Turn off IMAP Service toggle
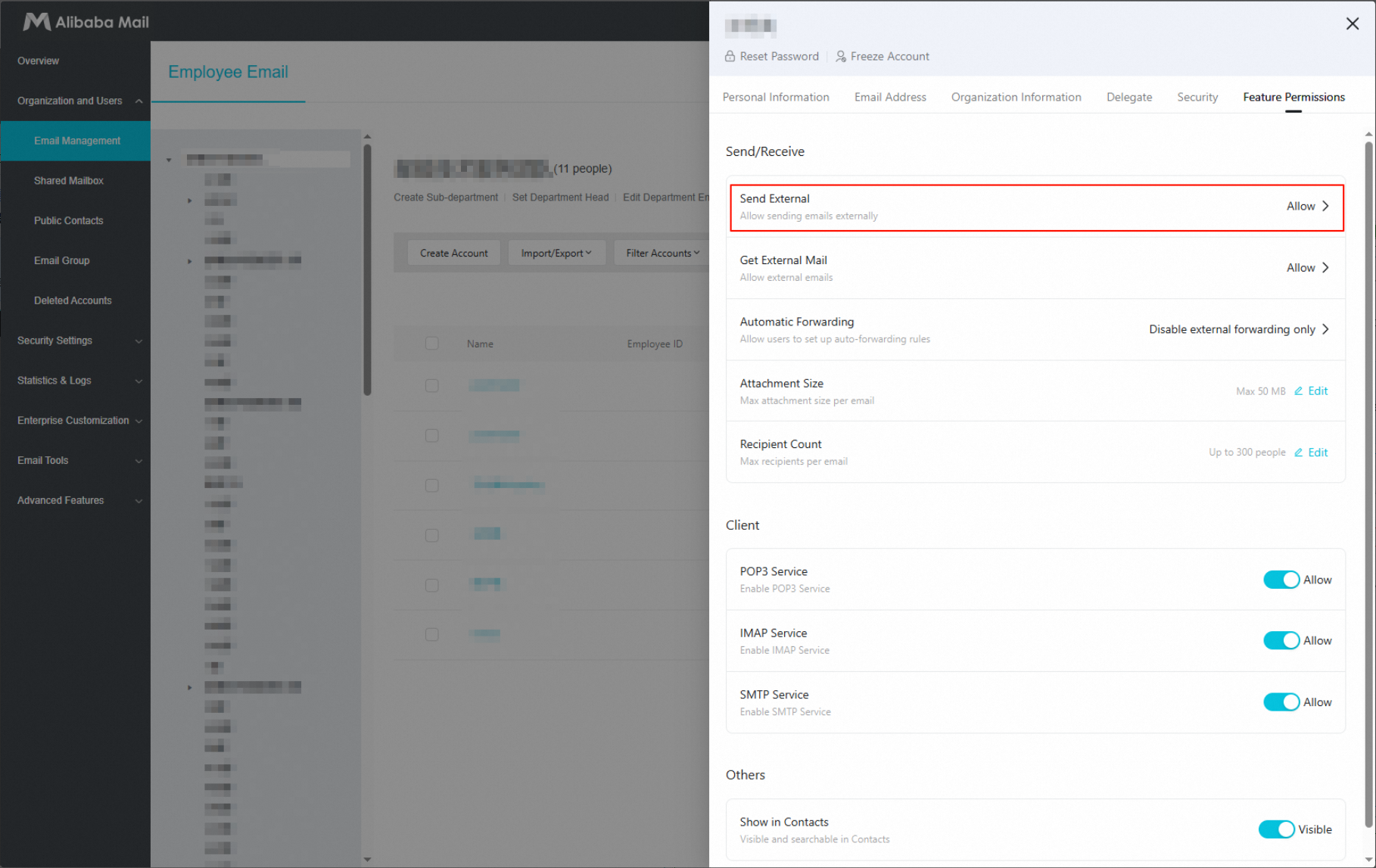Image resolution: width=1376 pixels, height=868 pixels. coord(1281,641)
